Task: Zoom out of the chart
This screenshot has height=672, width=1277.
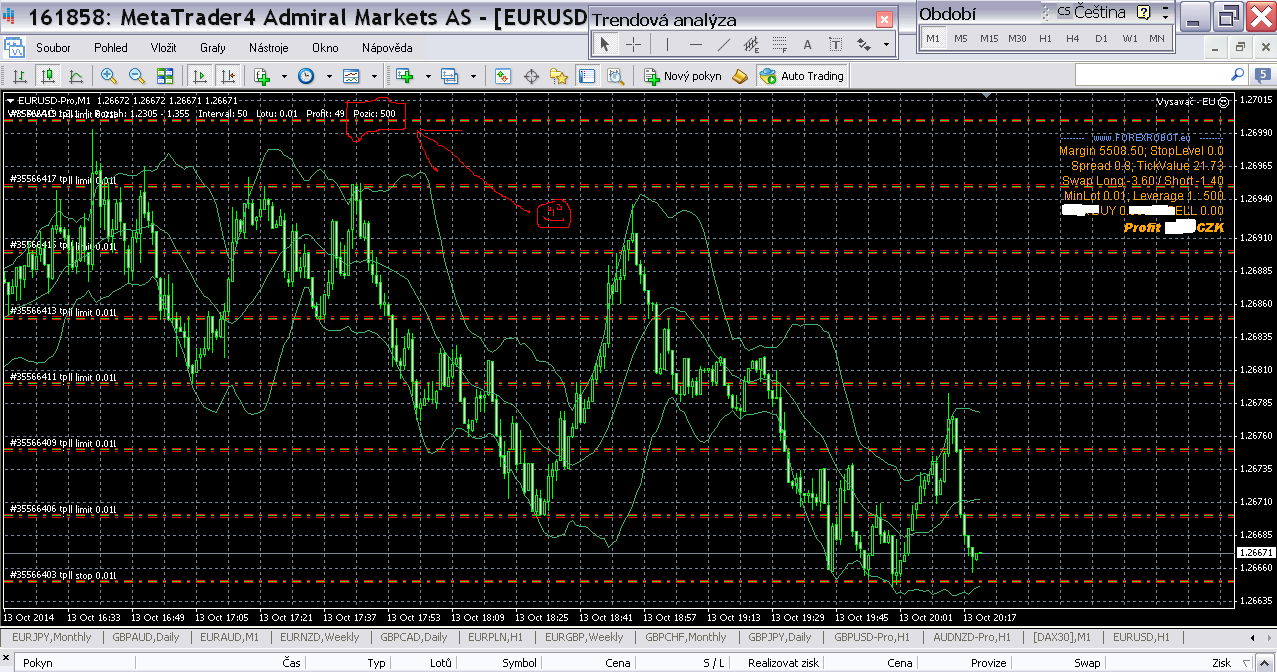Action: [x=137, y=76]
